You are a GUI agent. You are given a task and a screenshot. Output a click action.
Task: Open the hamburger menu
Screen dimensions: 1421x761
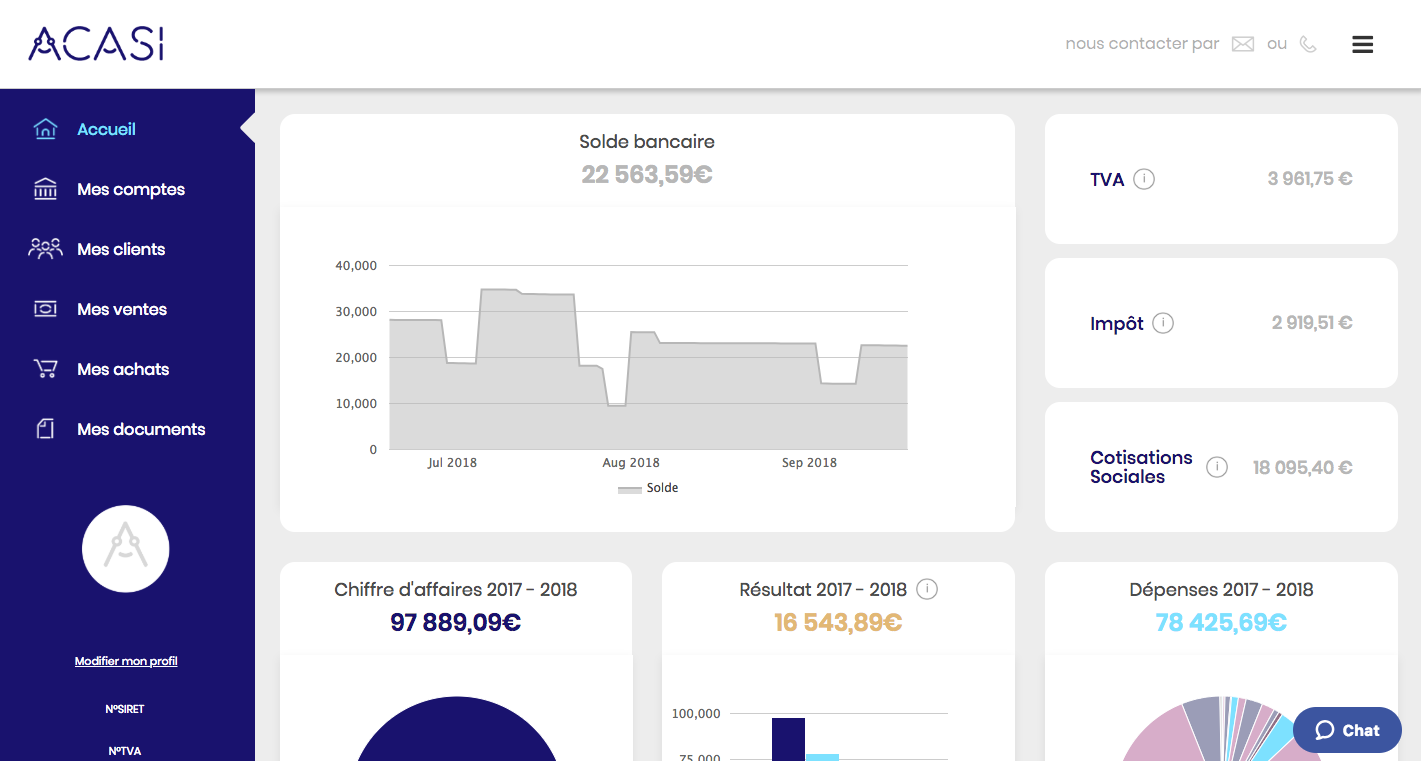coord(1362,44)
